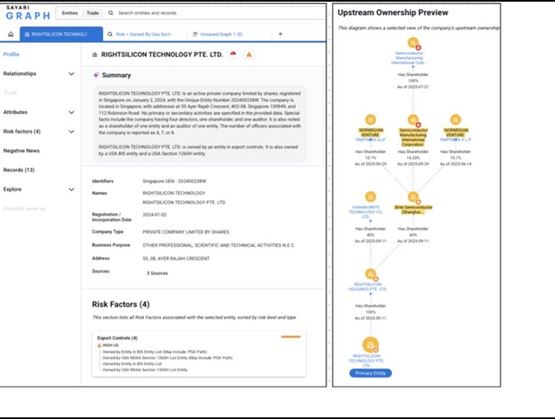The image size is (555, 419).
Task: Select the Entities toggle in header
Action: 70,13
